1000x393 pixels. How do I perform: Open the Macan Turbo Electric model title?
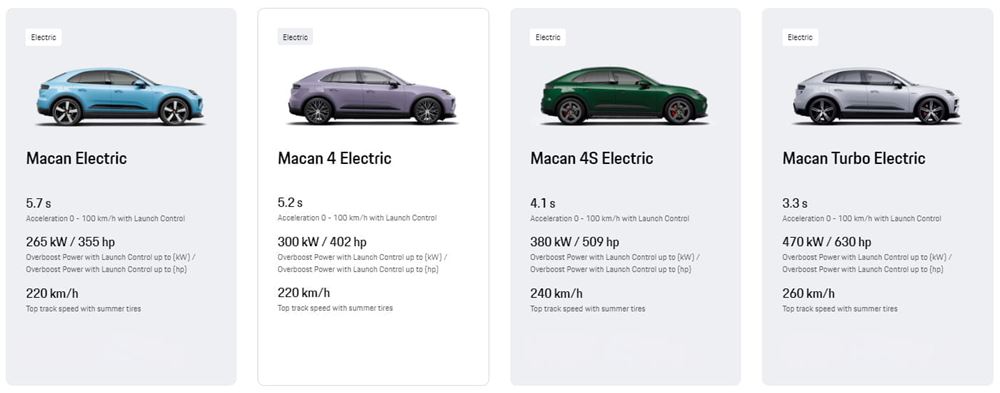[x=854, y=158]
